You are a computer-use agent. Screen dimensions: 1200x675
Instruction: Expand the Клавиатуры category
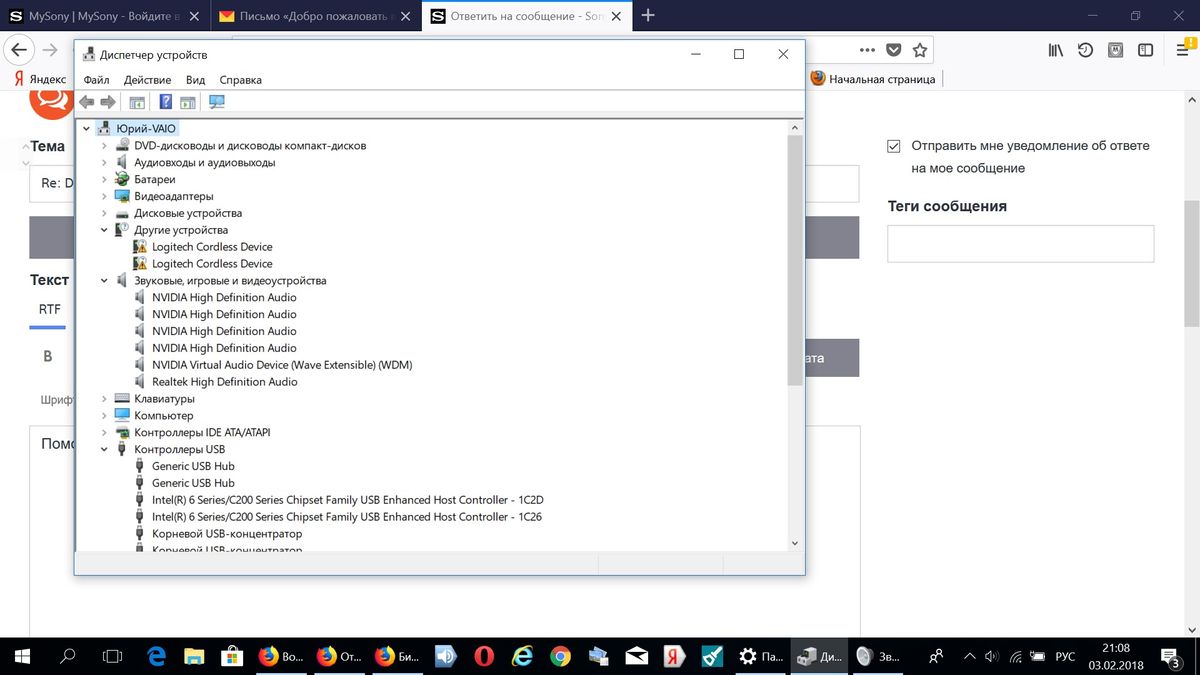[105, 399]
